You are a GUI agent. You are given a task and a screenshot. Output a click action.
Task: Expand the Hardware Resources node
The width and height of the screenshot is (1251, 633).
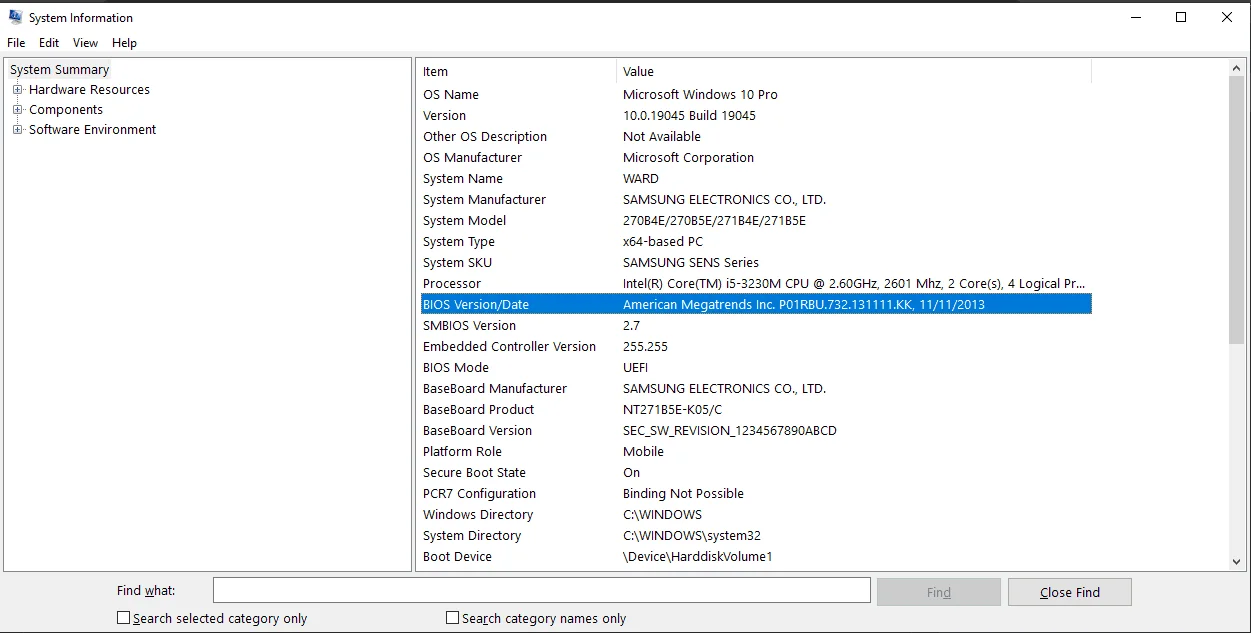(x=17, y=90)
